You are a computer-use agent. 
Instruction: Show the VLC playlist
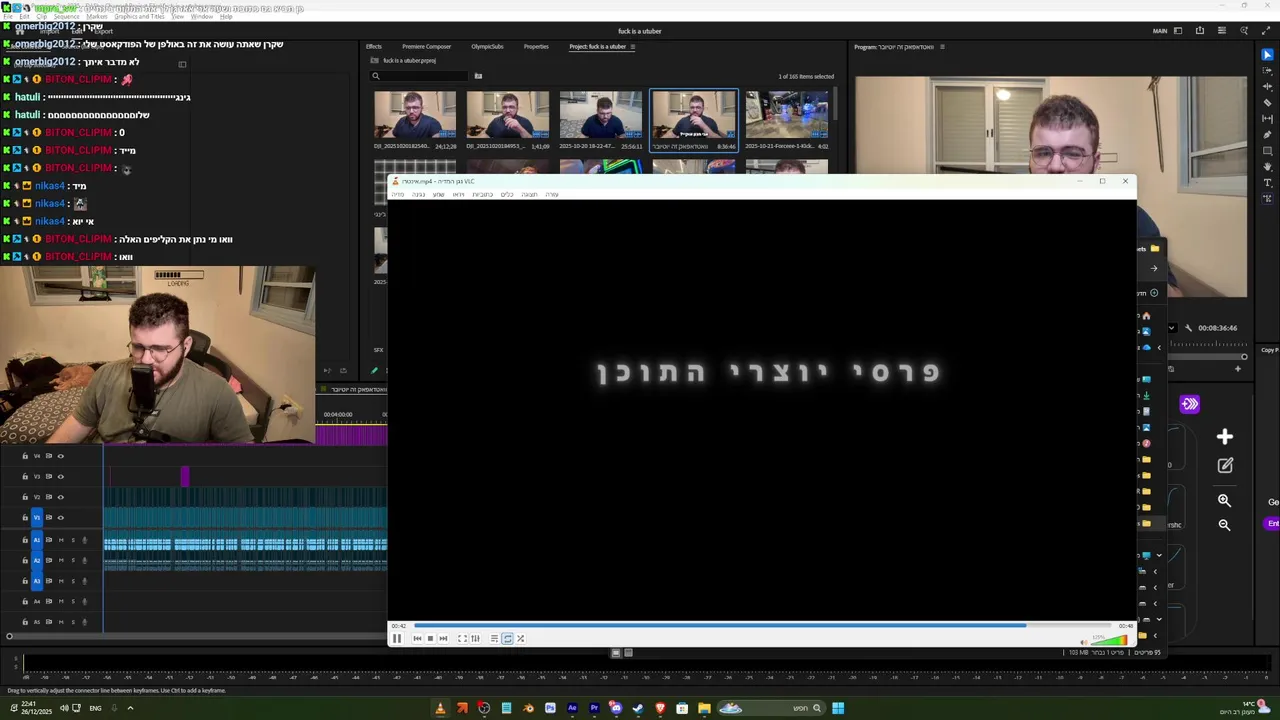click(x=494, y=638)
